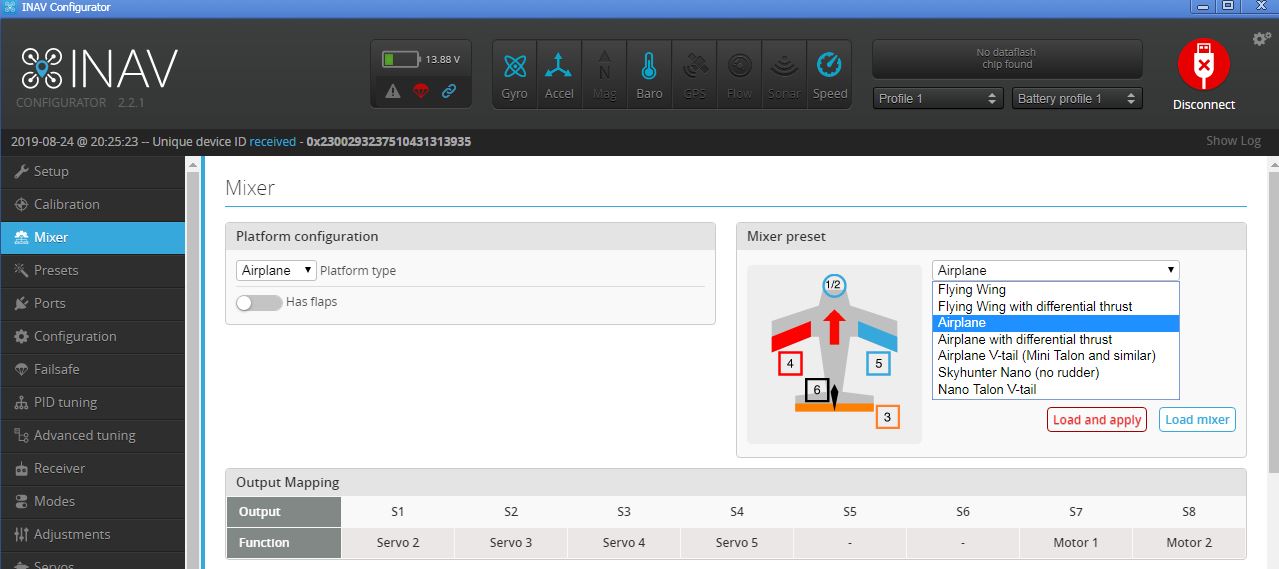Viewport: 1279px width, 569px height.
Task: Click motor 1/2 marker on airplane diagram
Action: tap(833, 285)
